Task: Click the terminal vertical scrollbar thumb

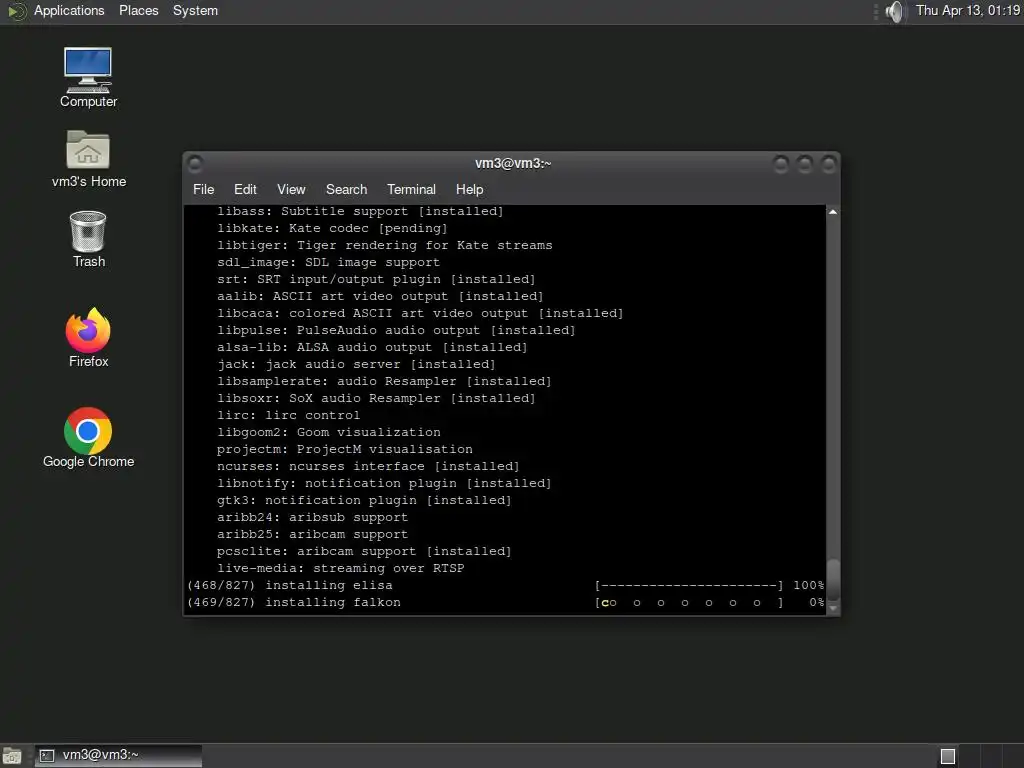Action: point(833,580)
